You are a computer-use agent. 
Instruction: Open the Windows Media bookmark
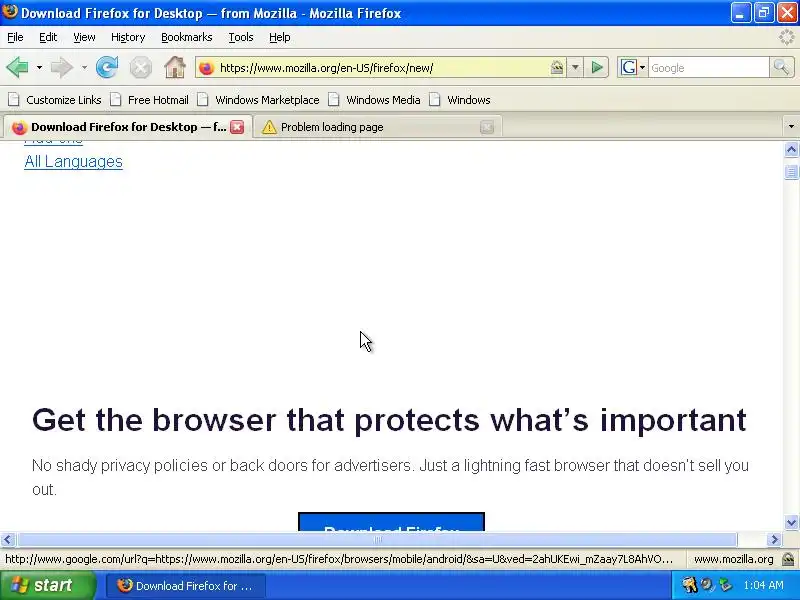374,100
